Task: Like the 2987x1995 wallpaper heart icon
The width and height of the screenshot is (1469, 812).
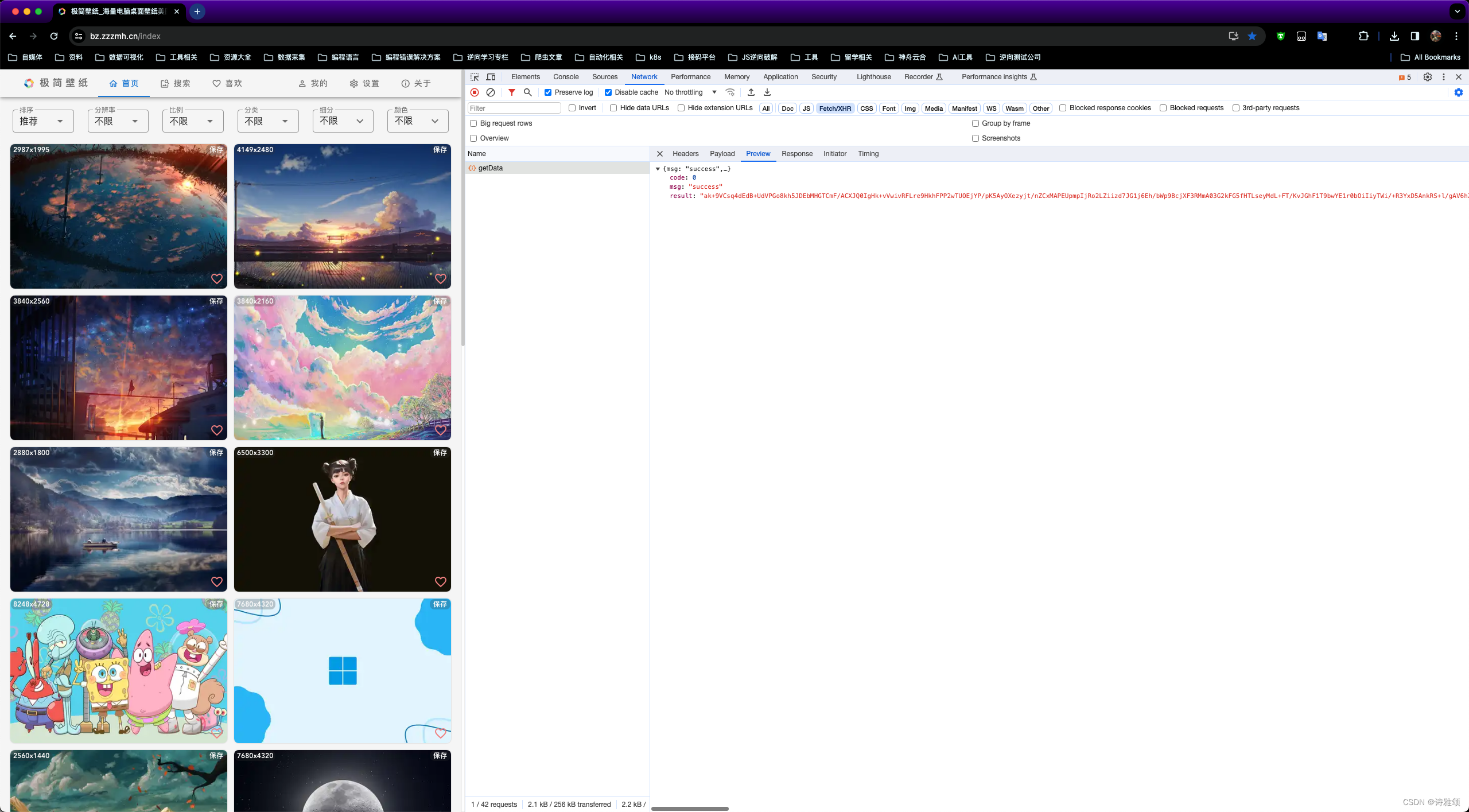Action: pyautogui.click(x=217, y=279)
